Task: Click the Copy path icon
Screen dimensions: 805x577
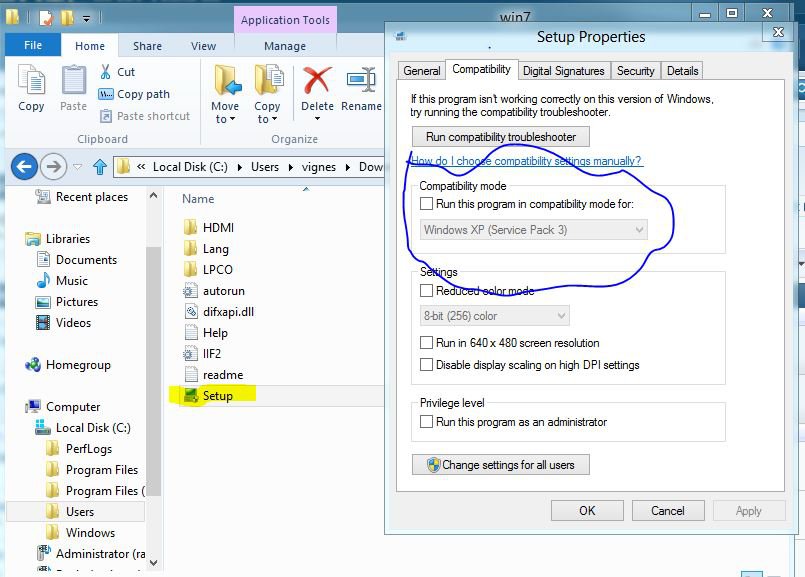Action: (x=106, y=94)
